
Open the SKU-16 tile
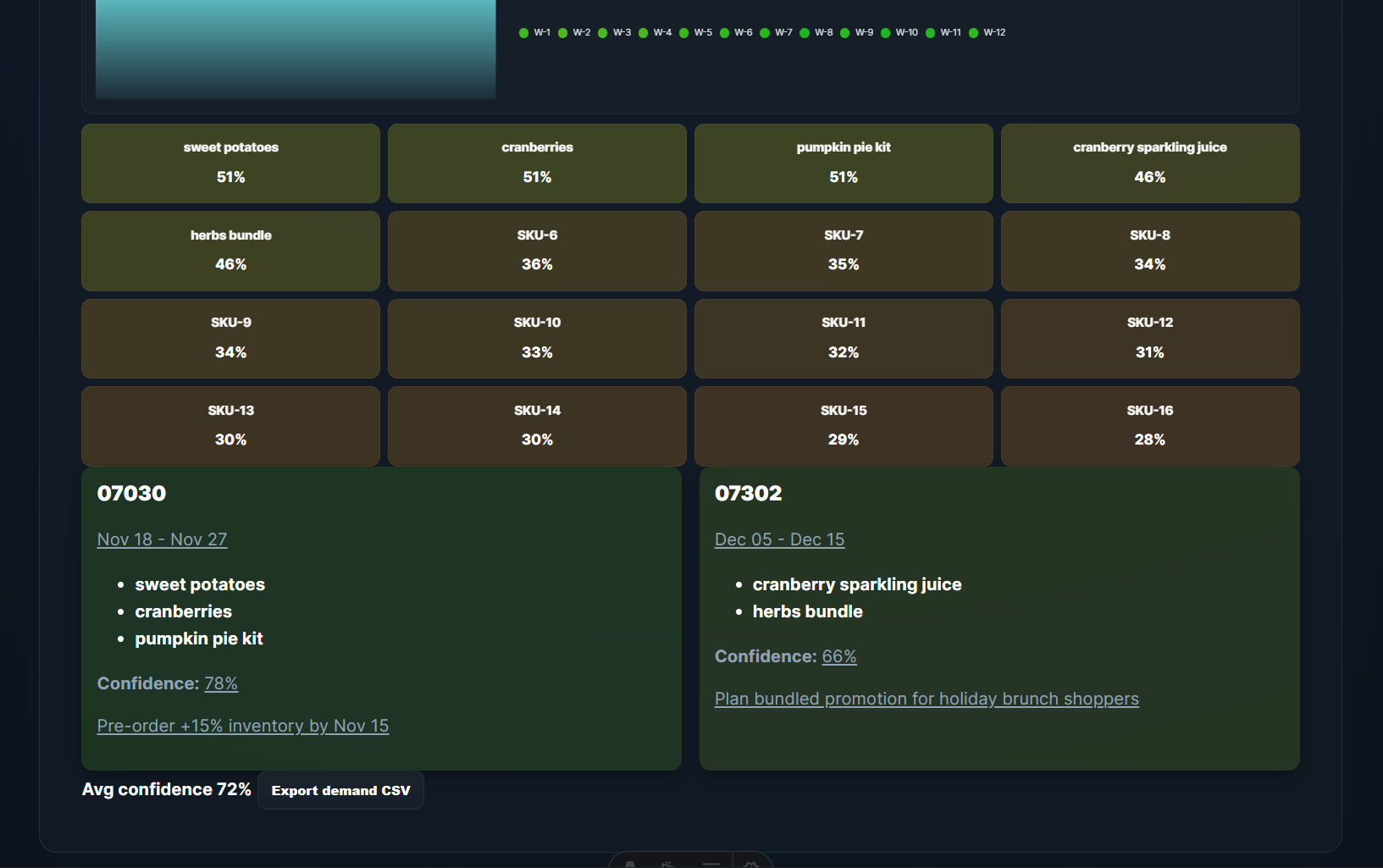coord(1150,426)
